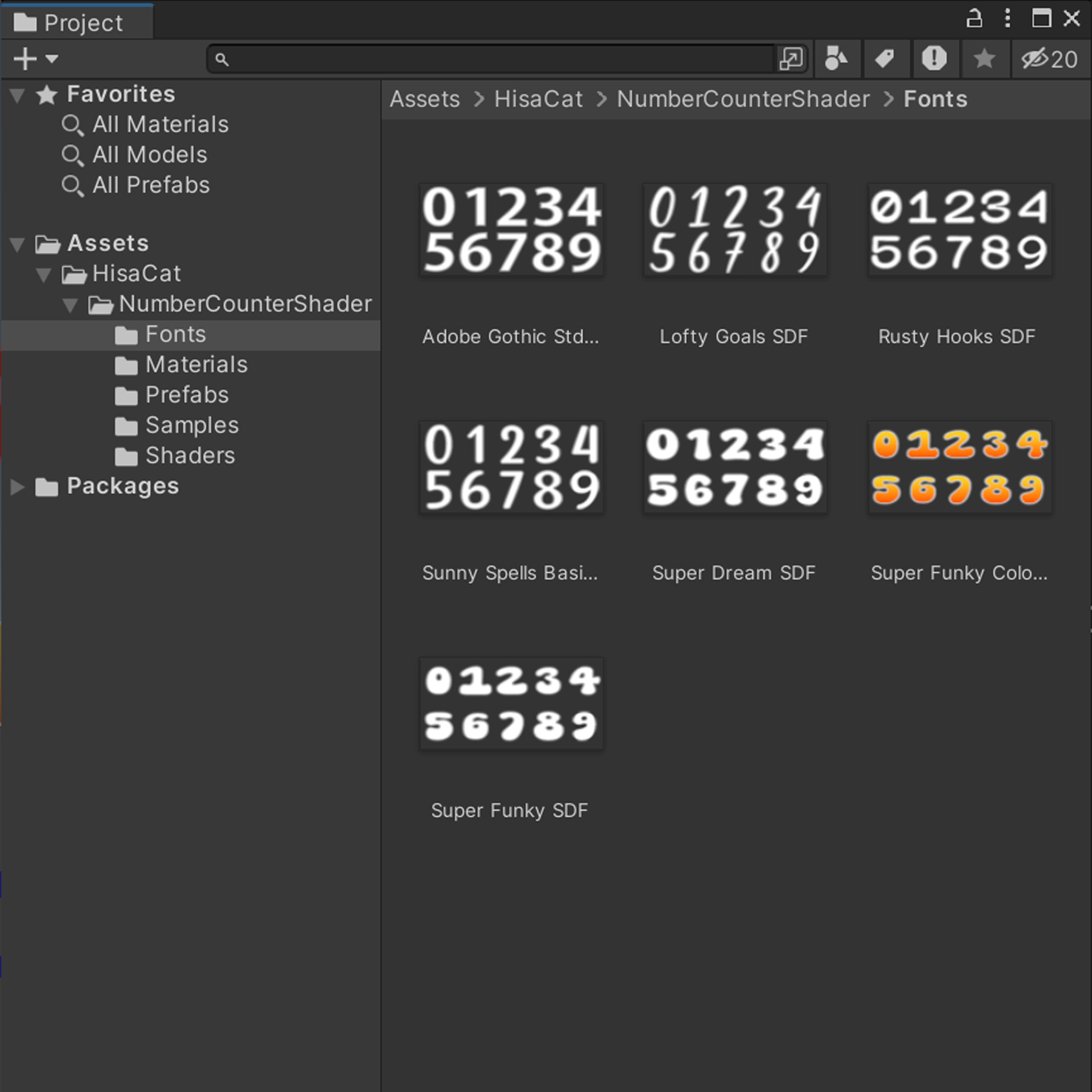Save the current search to Favorites star icon
This screenshot has width=1092, height=1092.
coord(984,58)
